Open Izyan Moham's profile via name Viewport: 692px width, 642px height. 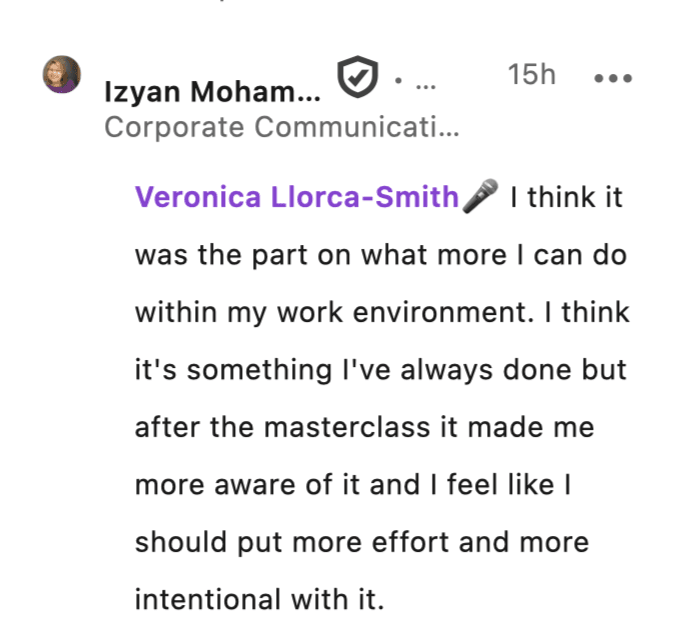tap(213, 93)
